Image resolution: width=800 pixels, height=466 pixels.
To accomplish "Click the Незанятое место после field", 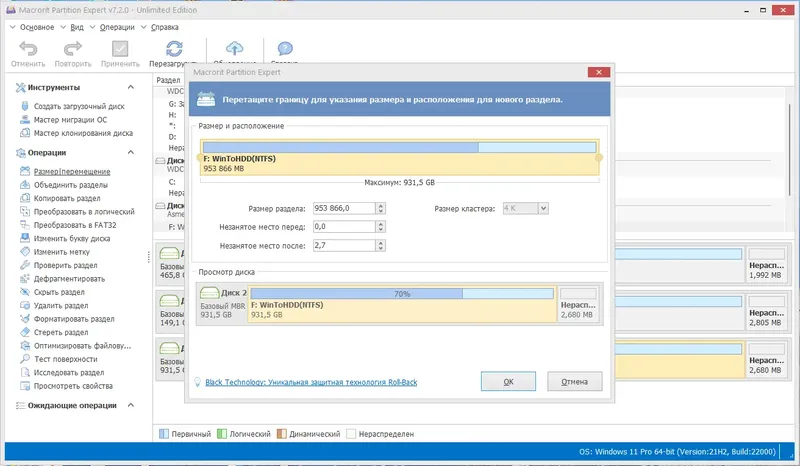I will click(x=344, y=246).
